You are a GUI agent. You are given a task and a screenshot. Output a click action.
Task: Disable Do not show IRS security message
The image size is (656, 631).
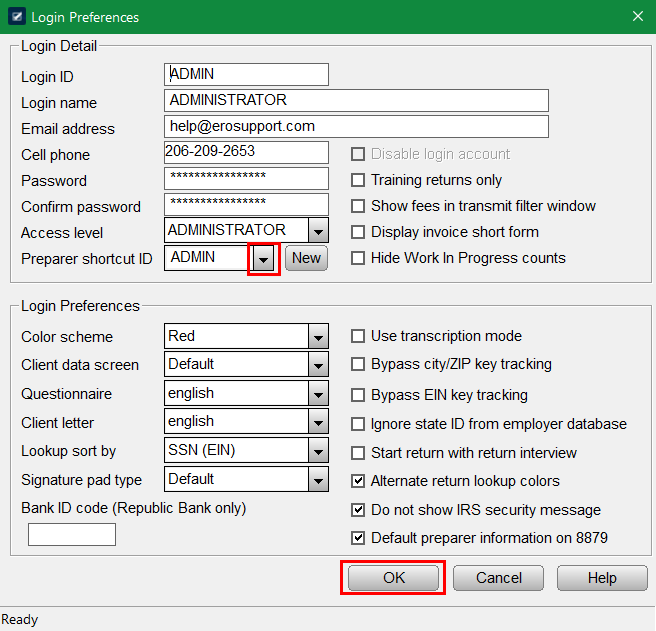click(358, 511)
